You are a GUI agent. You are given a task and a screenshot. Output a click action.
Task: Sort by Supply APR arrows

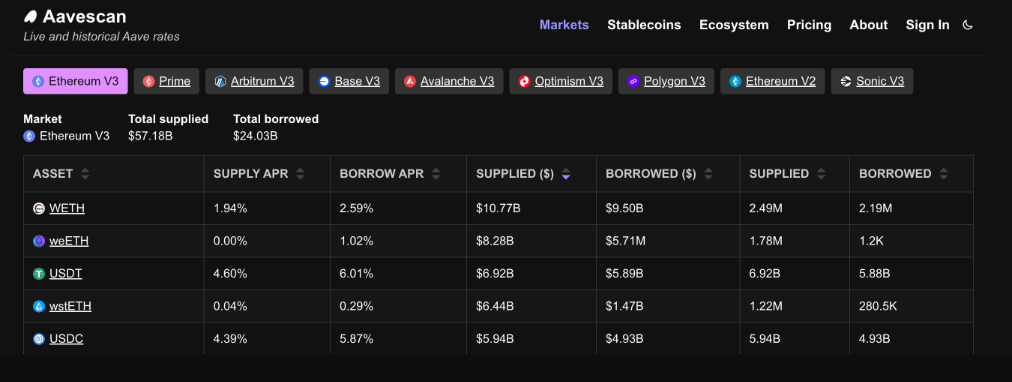click(x=300, y=174)
